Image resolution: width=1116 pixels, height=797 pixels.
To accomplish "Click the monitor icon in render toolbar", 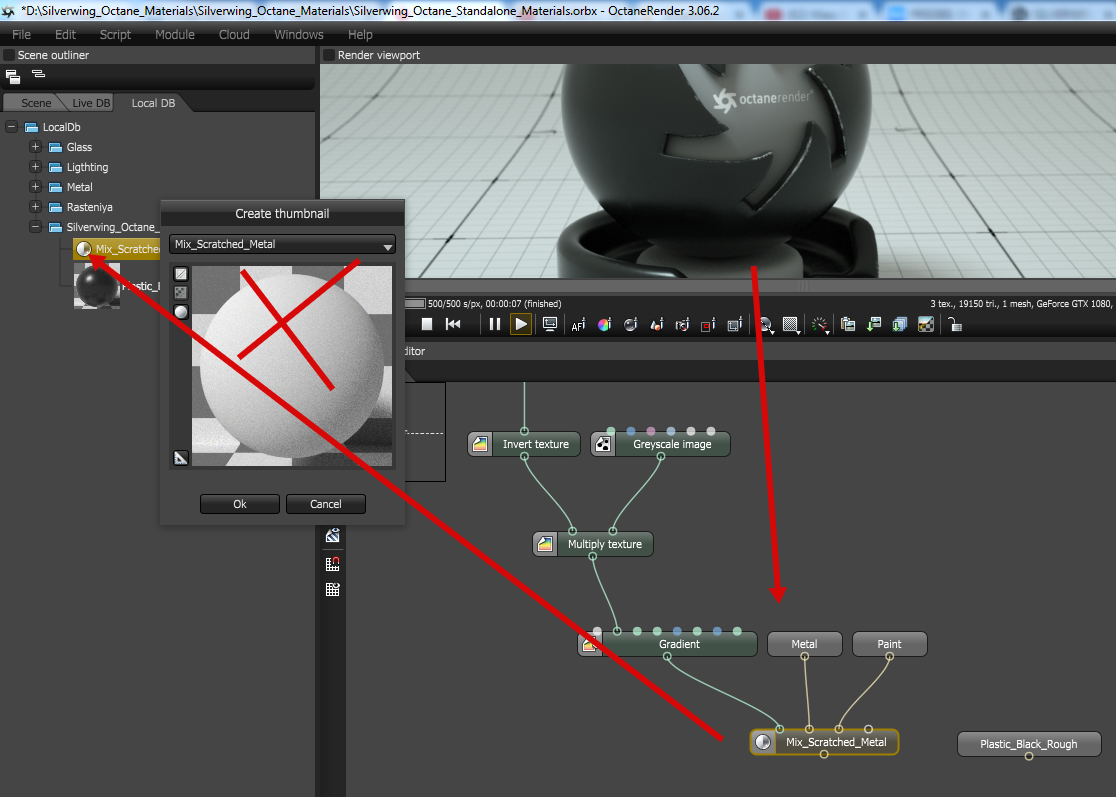I will click(549, 324).
